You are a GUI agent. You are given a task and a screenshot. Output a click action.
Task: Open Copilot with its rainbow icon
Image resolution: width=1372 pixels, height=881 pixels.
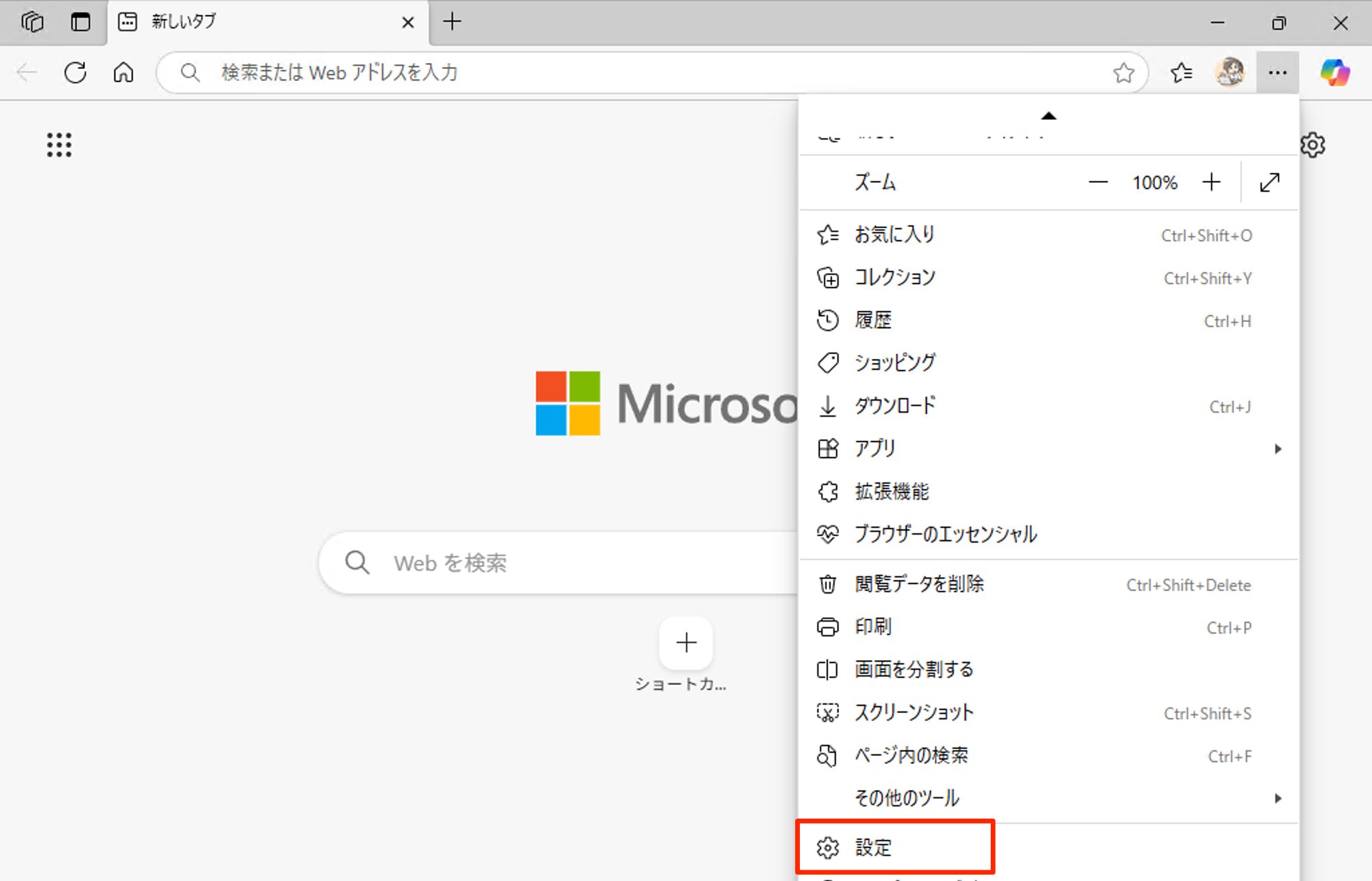(1339, 72)
